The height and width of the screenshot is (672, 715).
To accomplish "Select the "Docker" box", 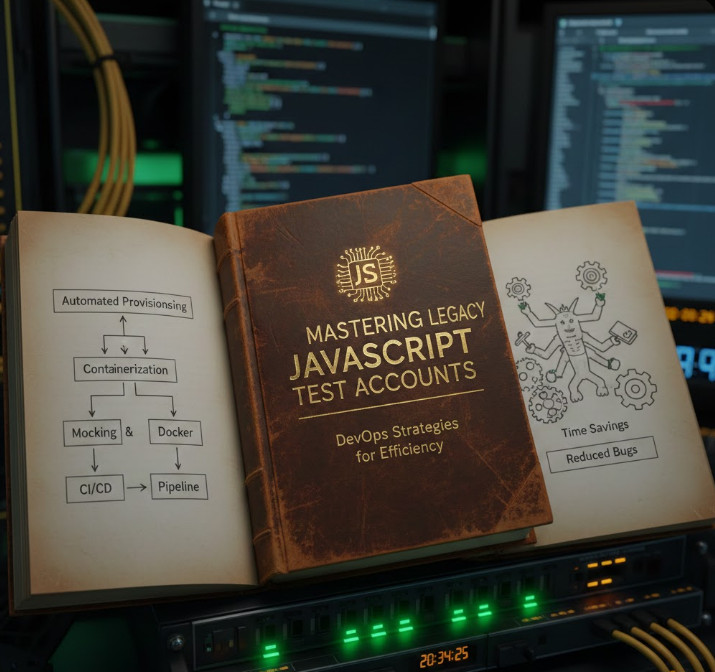I will coord(176,432).
